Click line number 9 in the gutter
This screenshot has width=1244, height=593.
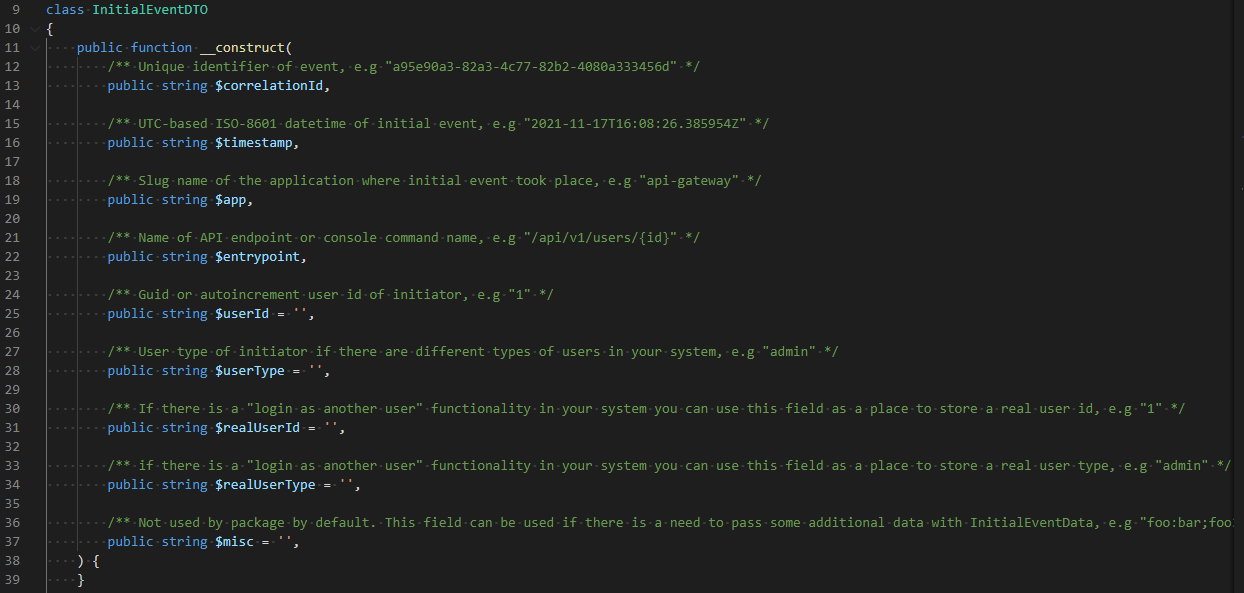pyautogui.click(x=16, y=9)
